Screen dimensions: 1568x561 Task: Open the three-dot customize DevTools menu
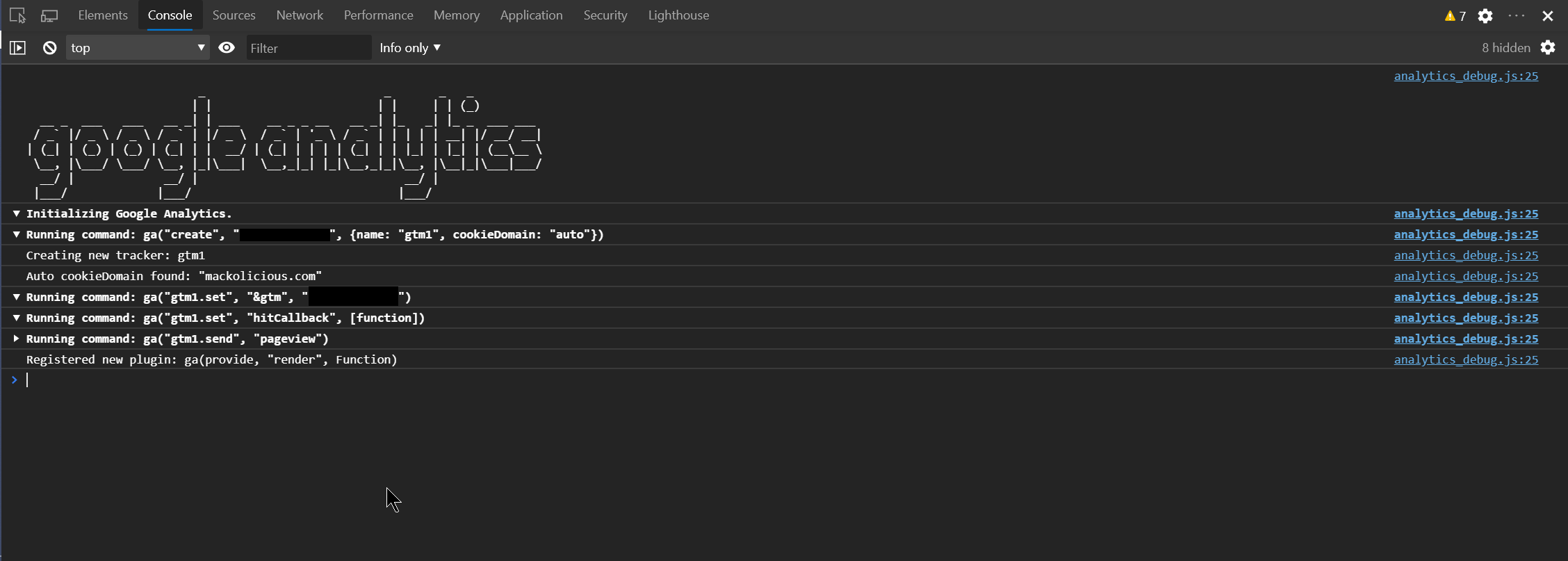click(x=1517, y=16)
